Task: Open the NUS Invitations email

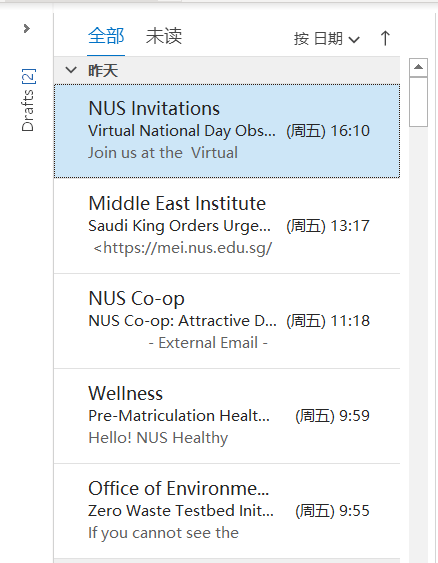Action: [x=227, y=131]
